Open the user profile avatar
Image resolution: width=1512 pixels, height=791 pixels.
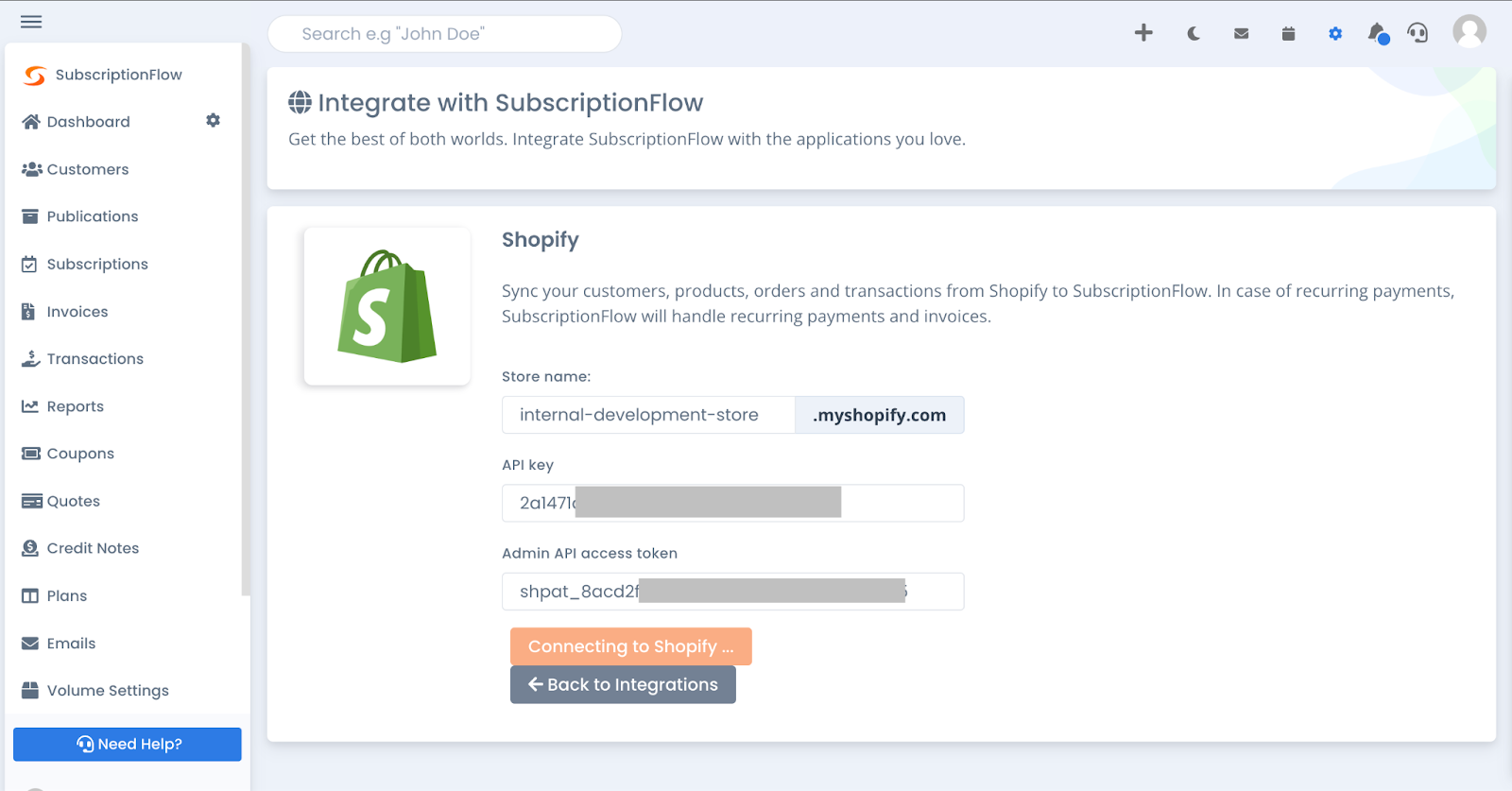click(1469, 31)
